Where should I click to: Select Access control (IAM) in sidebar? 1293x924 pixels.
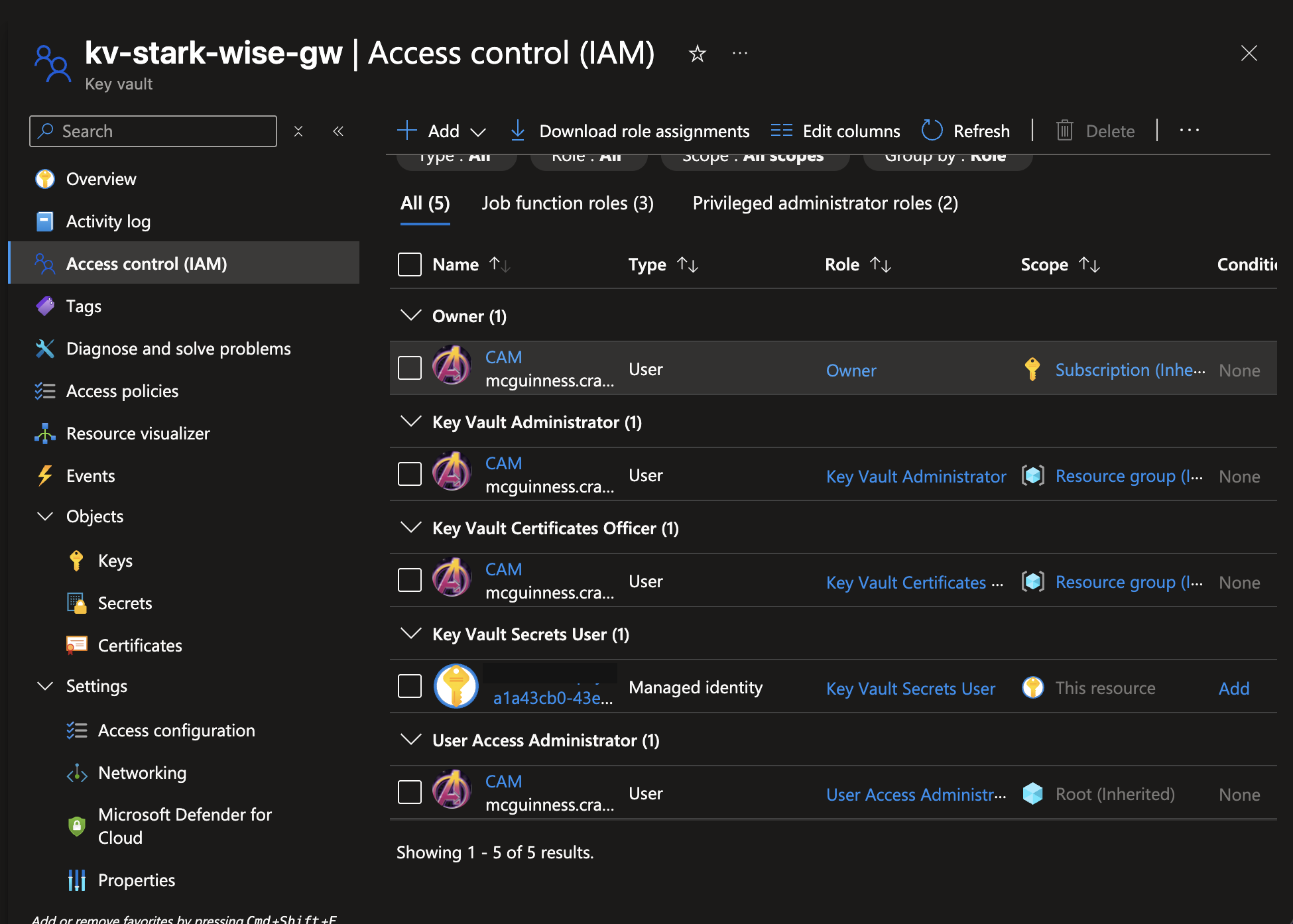coord(184,263)
